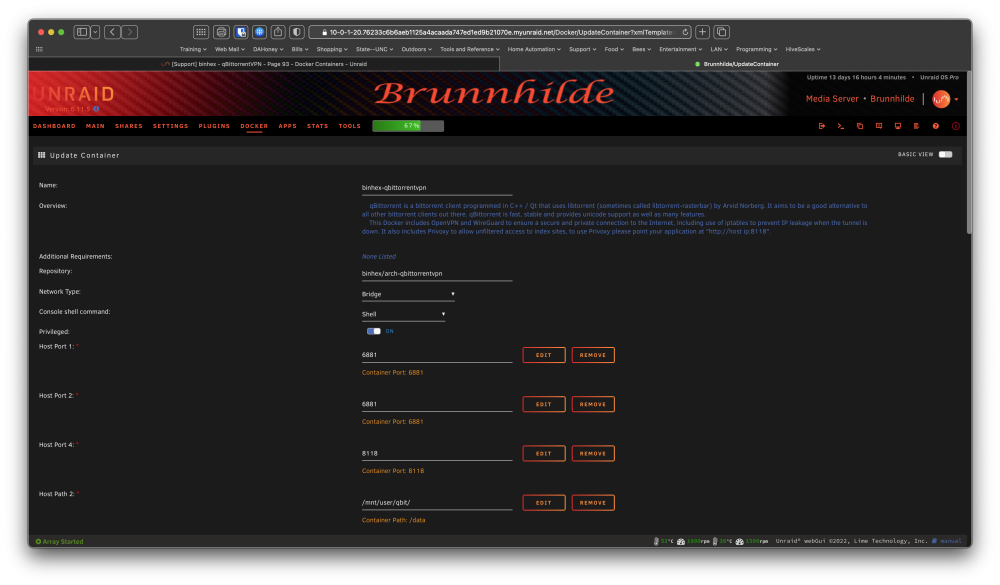The width and height of the screenshot is (1000, 585).
Task: Open the Share icon in Safari toolbar
Action: pos(278,32)
